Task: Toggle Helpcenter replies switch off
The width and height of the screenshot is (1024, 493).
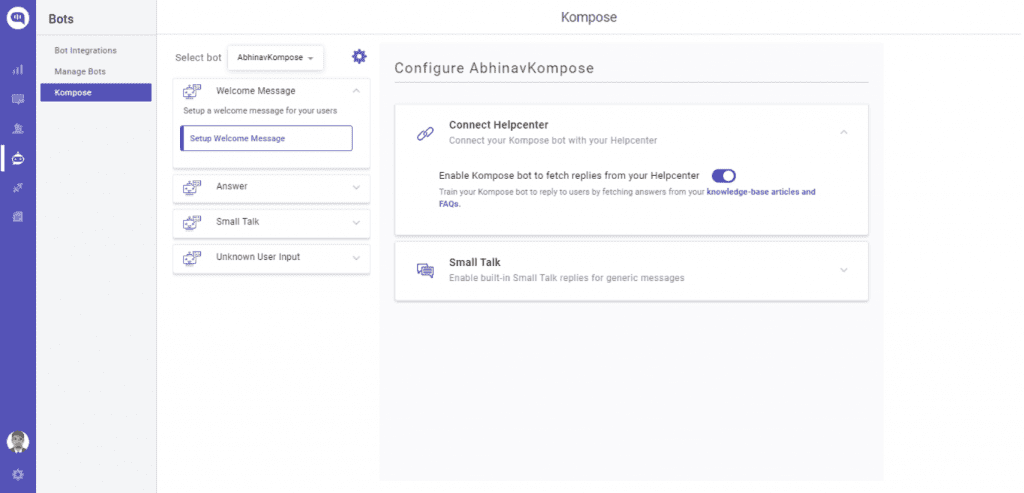Action: [724, 176]
